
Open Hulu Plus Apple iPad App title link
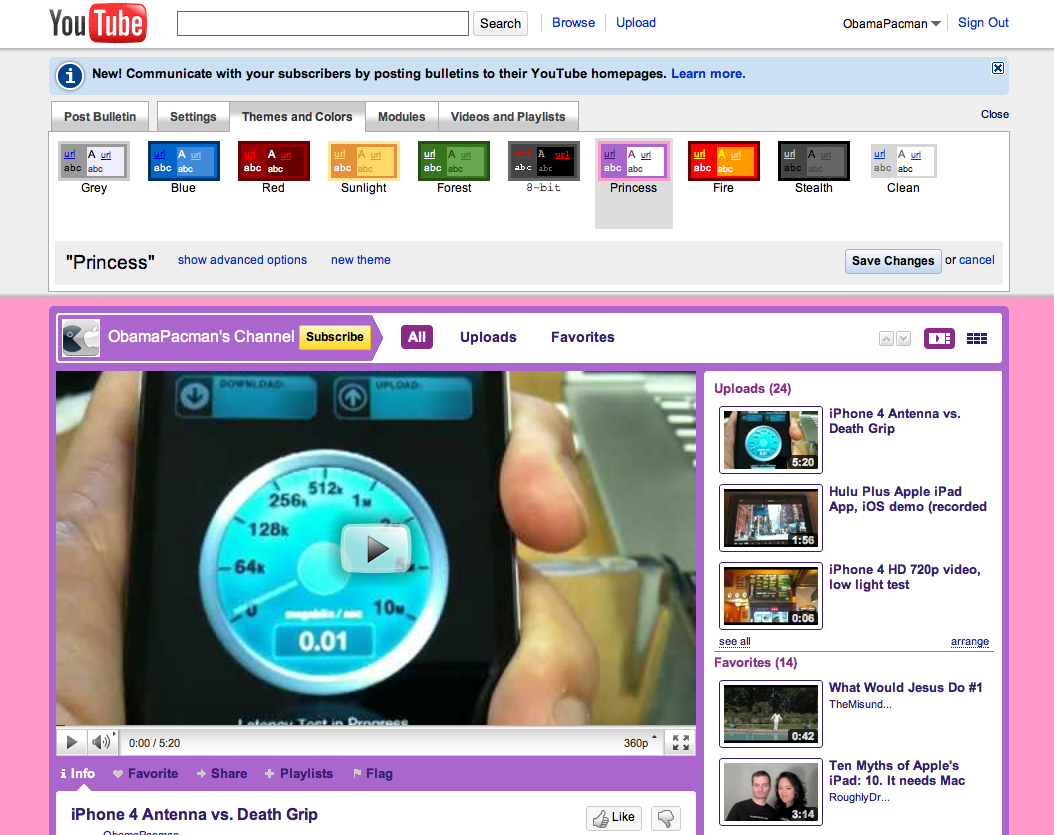point(907,499)
